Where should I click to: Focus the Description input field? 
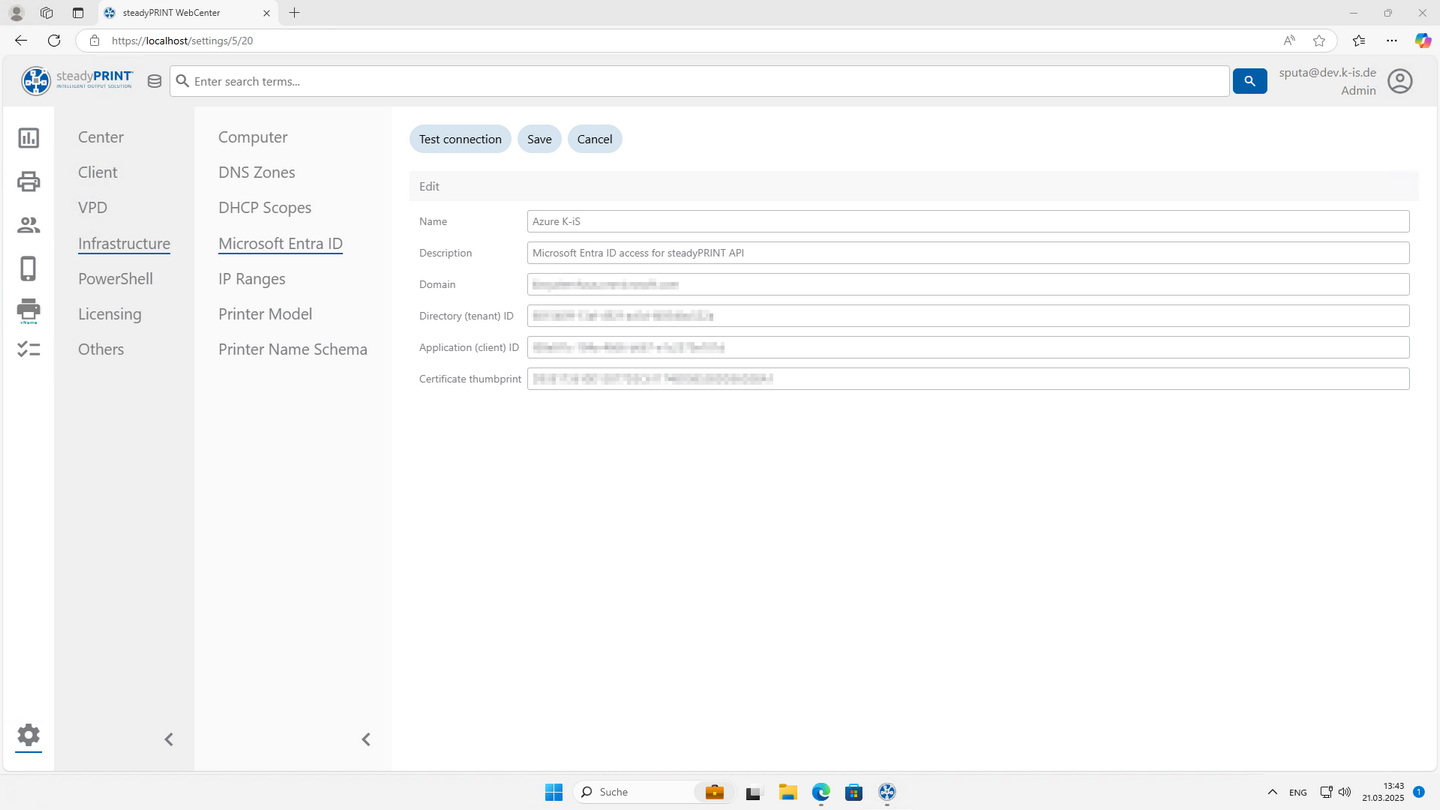[968, 253]
